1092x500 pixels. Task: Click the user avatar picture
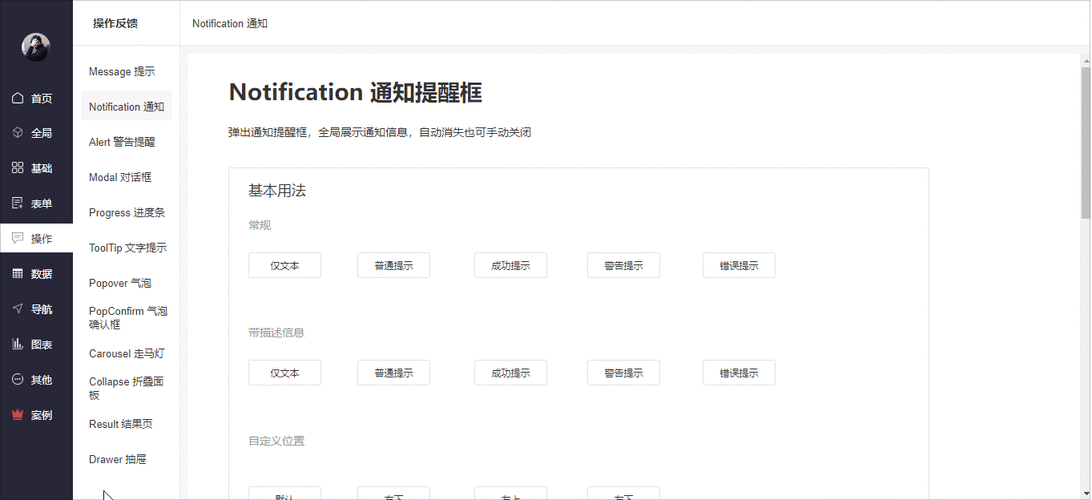tap(36, 47)
